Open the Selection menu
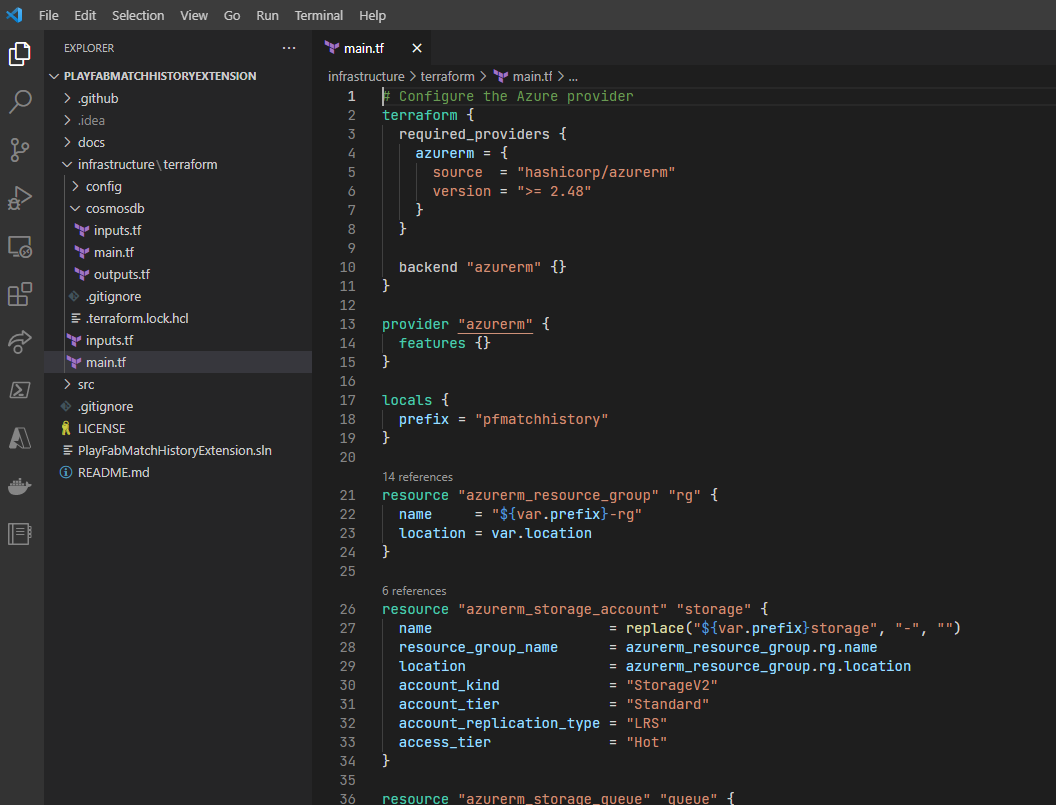Viewport: 1056px width, 805px height. [x=138, y=15]
